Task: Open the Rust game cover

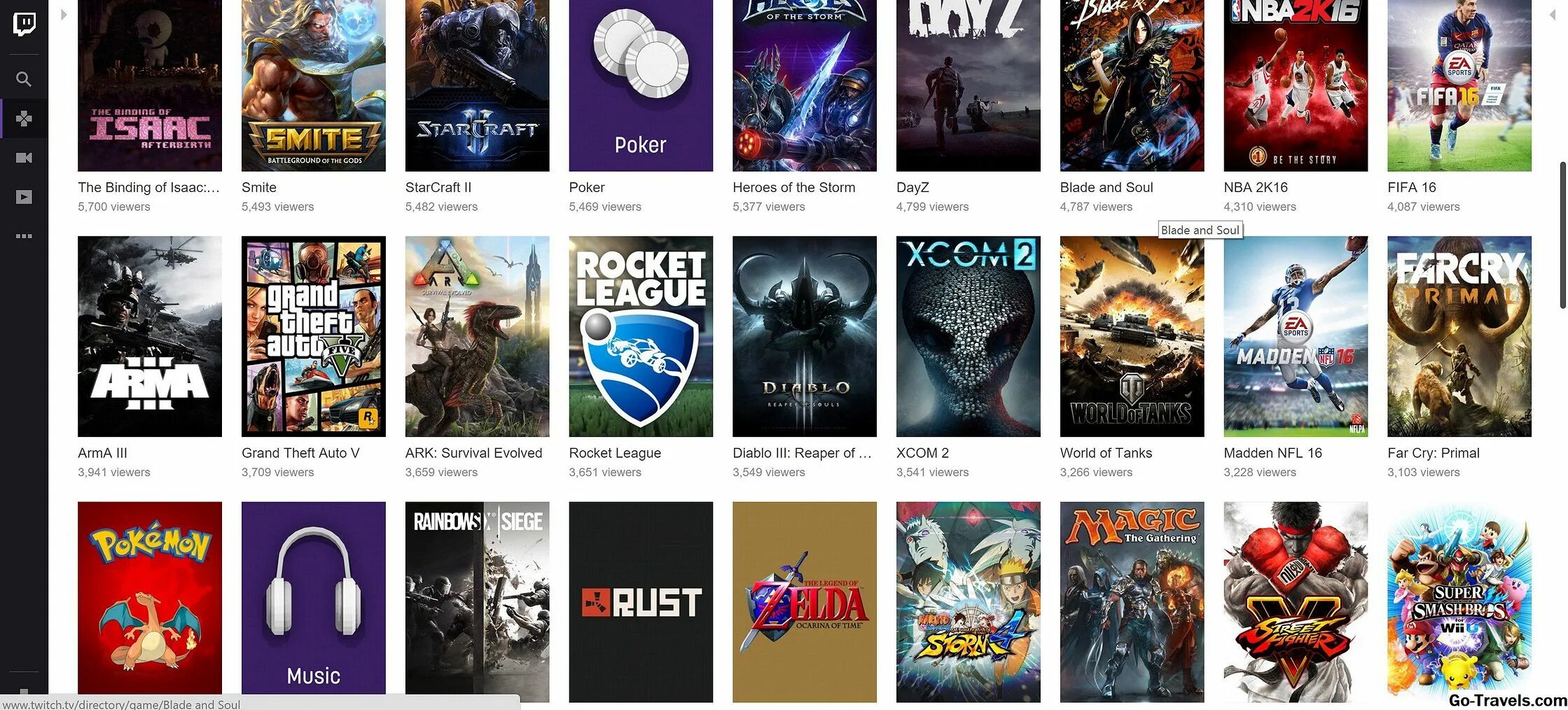Action: (x=641, y=601)
